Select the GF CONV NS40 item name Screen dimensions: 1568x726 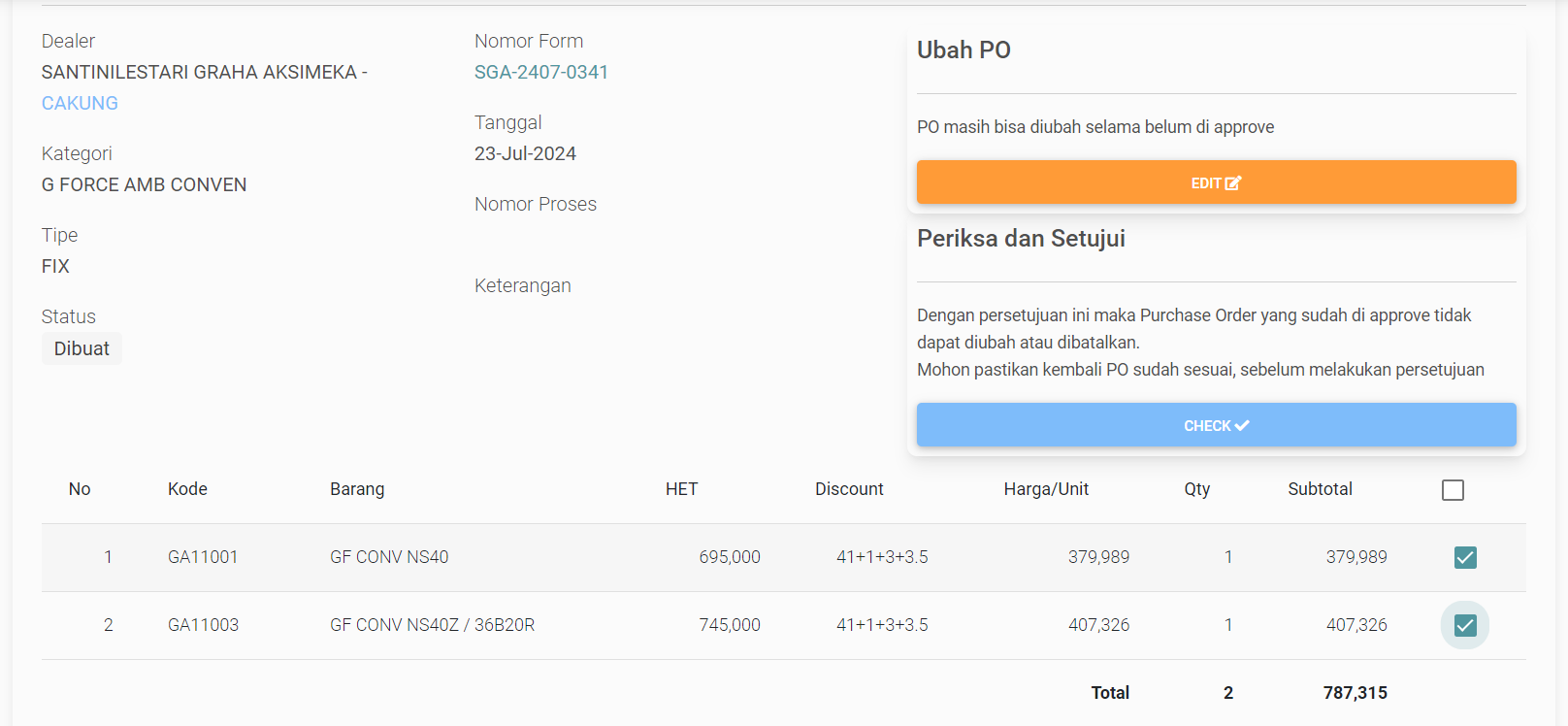pyautogui.click(x=389, y=557)
